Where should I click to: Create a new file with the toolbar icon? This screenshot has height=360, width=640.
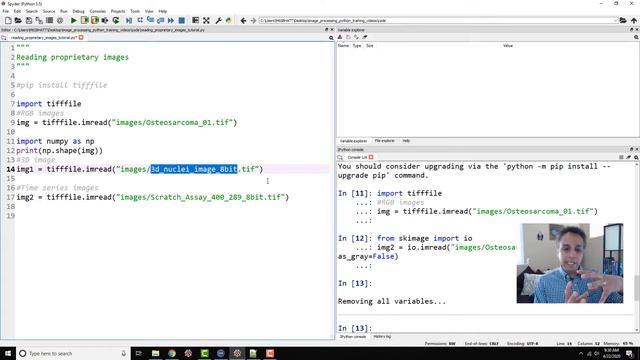(8, 20)
